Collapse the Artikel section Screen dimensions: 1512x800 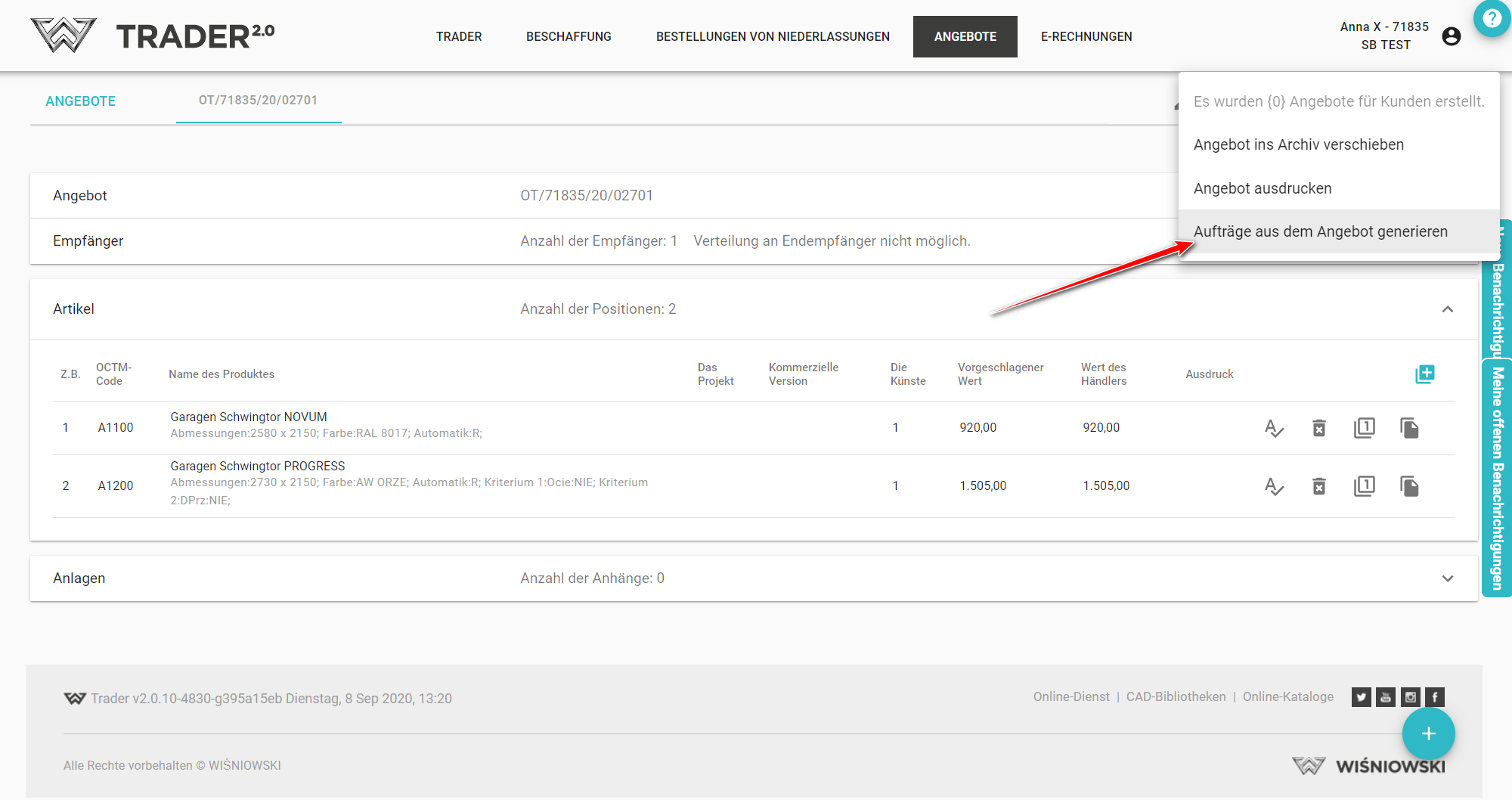click(1447, 309)
